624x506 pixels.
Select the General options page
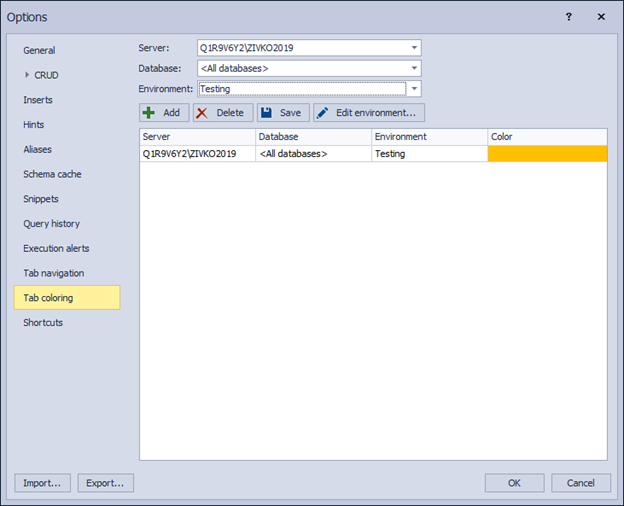coord(39,51)
